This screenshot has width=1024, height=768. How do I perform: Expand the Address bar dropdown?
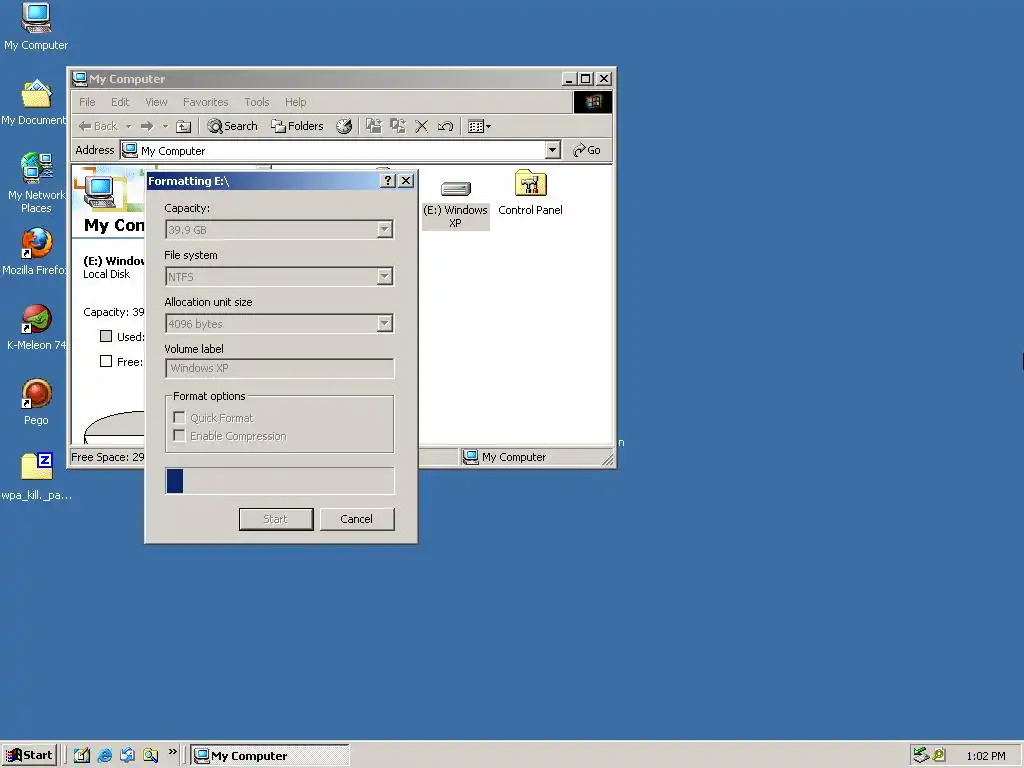(x=552, y=150)
